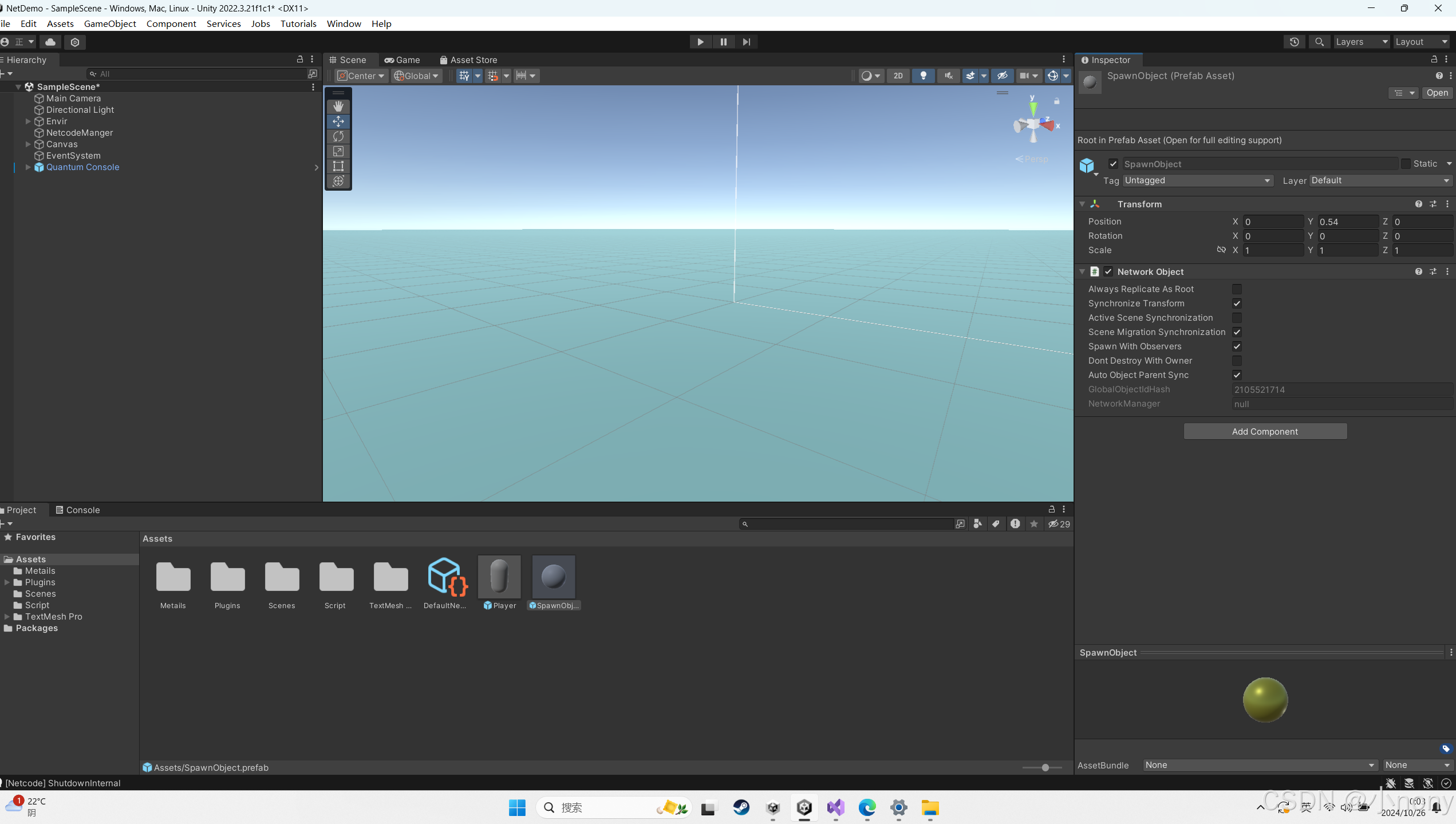Select the Player prefab thumbnail
This screenshot has height=824, width=1456.
pyautogui.click(x=499, y=577)
